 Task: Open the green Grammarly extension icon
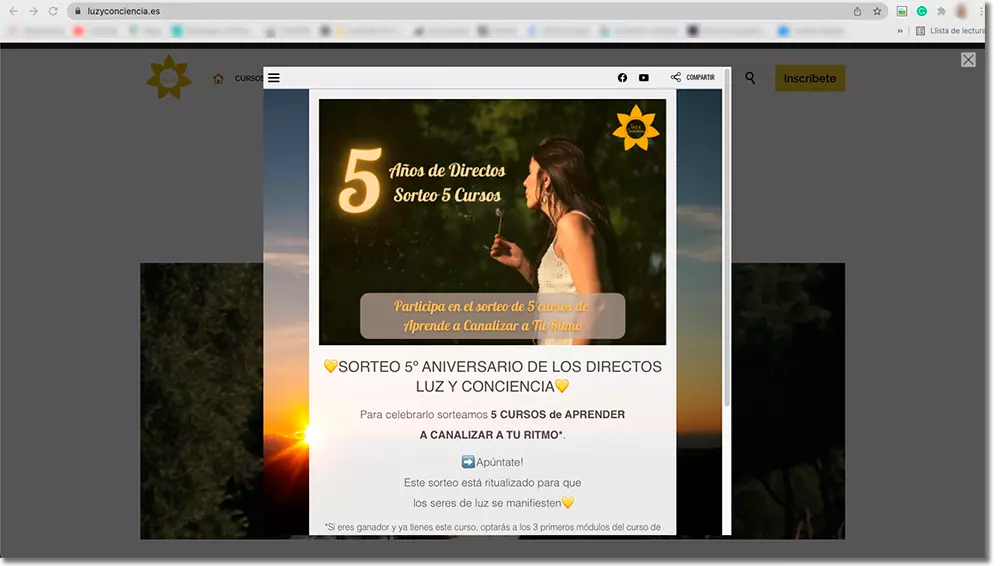pos(922,11)
